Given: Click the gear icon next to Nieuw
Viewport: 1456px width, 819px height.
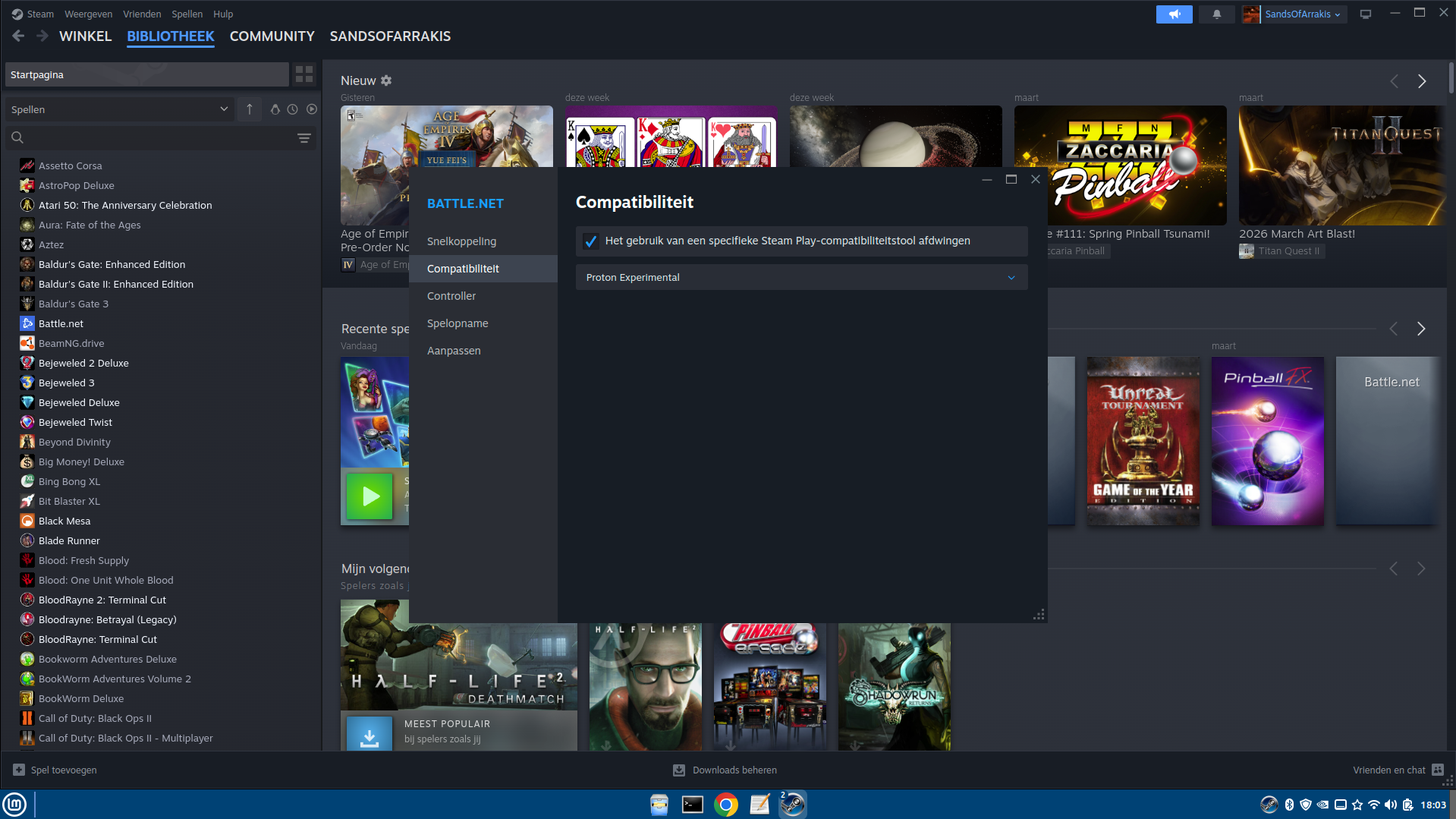Looking at the screenshot, I should pos(386,80).
